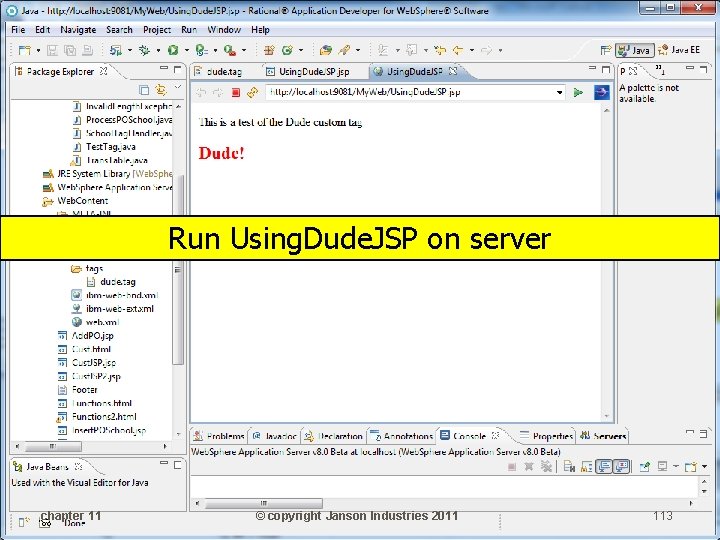This screenshot has height=540, width=720.
Task: Close the UsingDudeJSP browser tab
Action: pyautogui.click(x=453, y=71)
